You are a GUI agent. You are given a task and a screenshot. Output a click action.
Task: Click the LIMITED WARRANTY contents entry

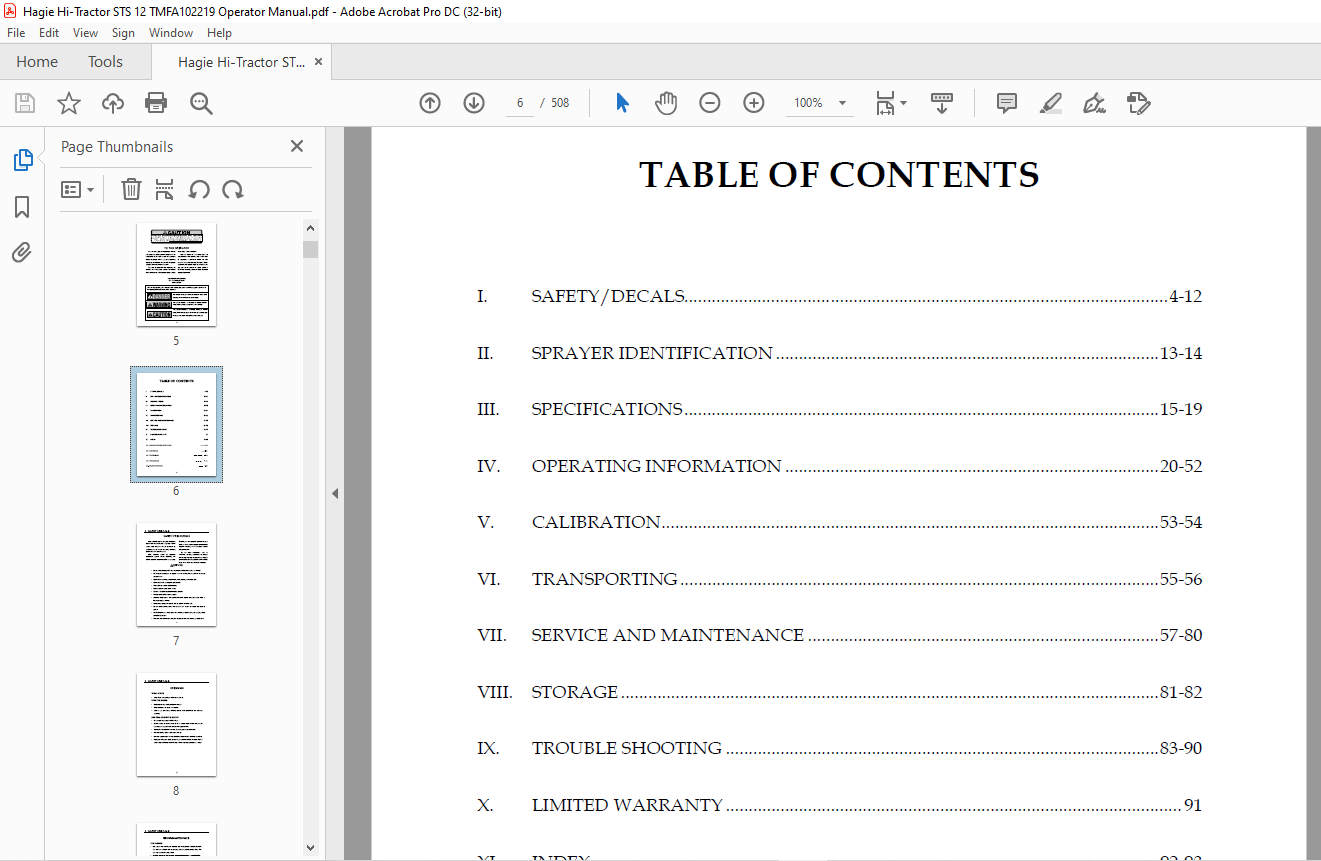tap(839, 805)
